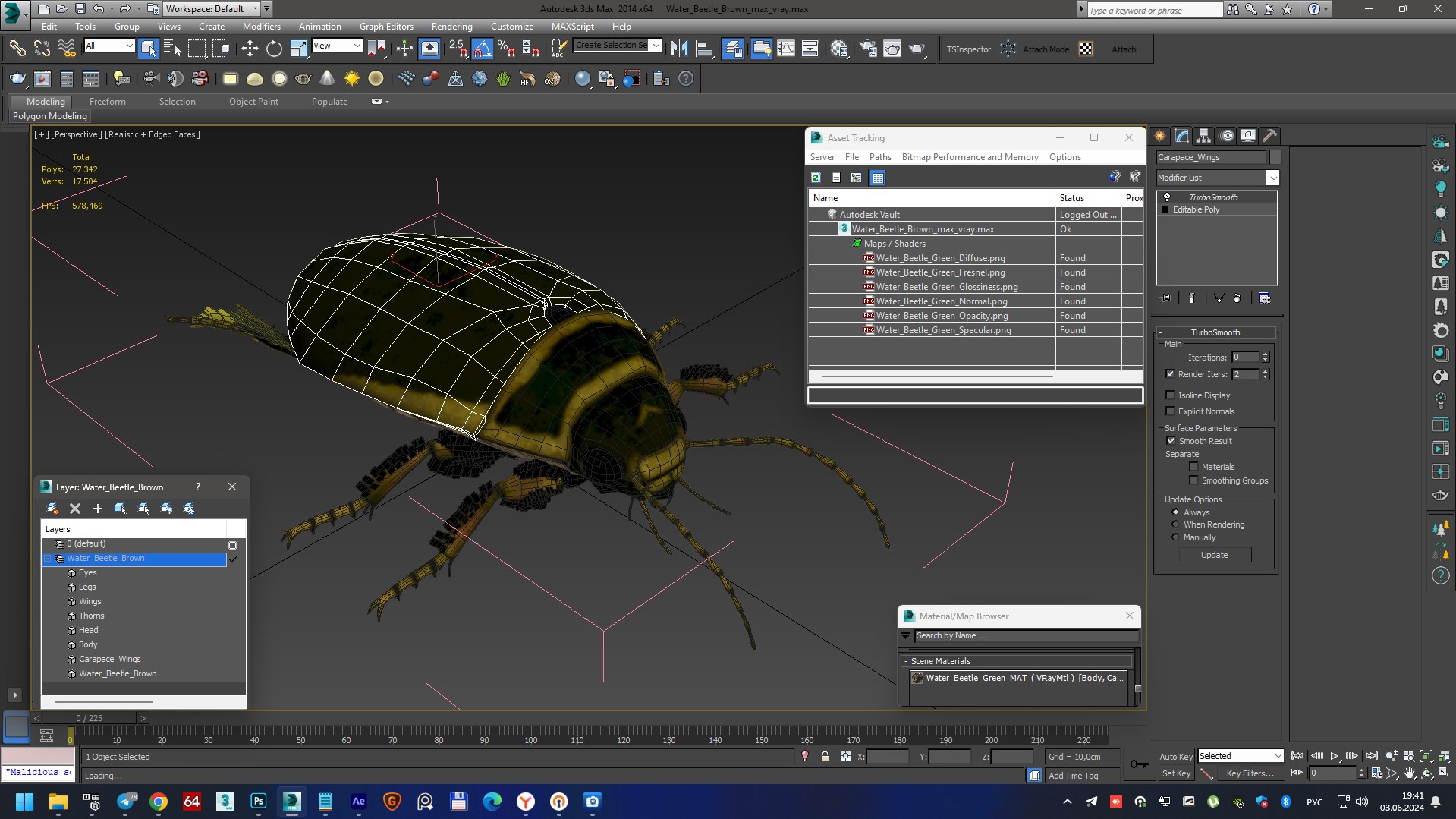
Task: Refresh the Asset Tracking list
Action: click(x=816, y=178)
